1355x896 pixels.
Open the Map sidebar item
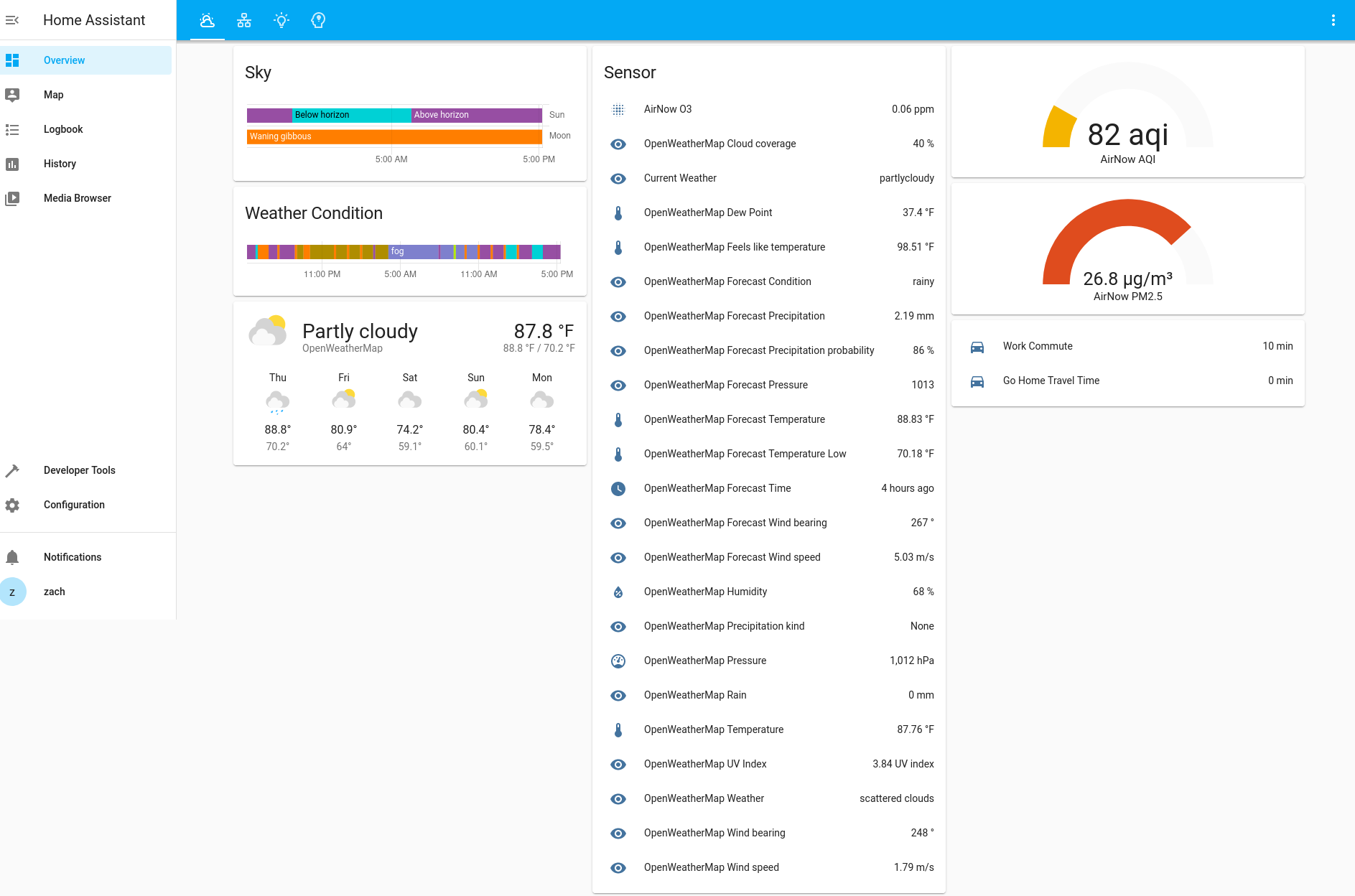86,95
